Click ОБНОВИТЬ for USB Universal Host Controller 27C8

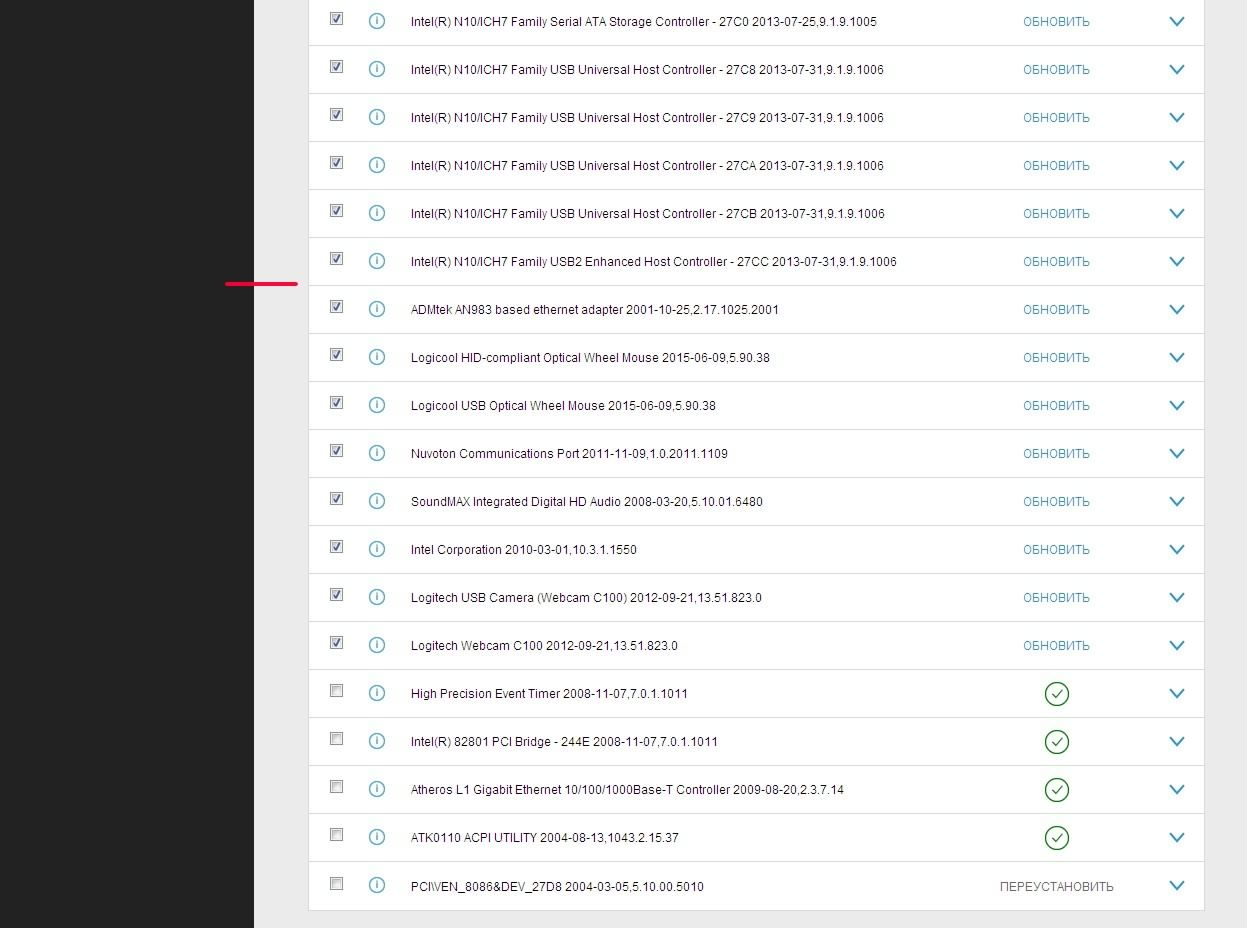click(1056, 70)
